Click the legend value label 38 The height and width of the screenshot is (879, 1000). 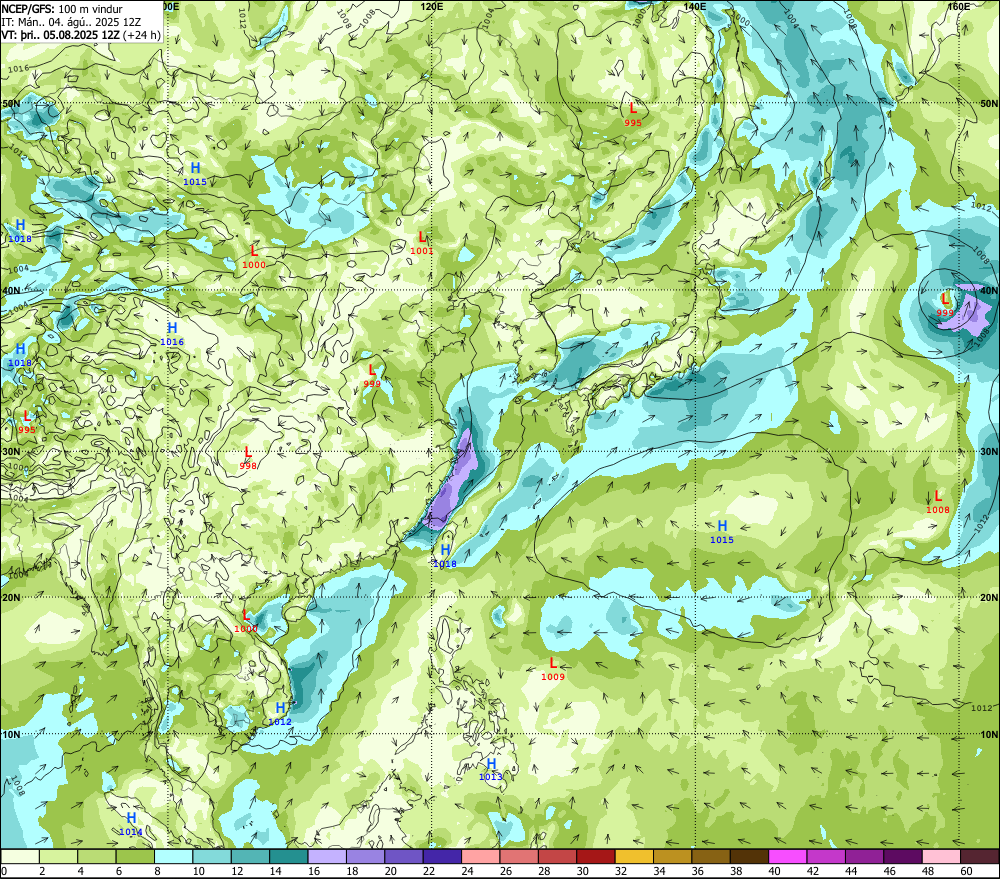coord(736,871)
